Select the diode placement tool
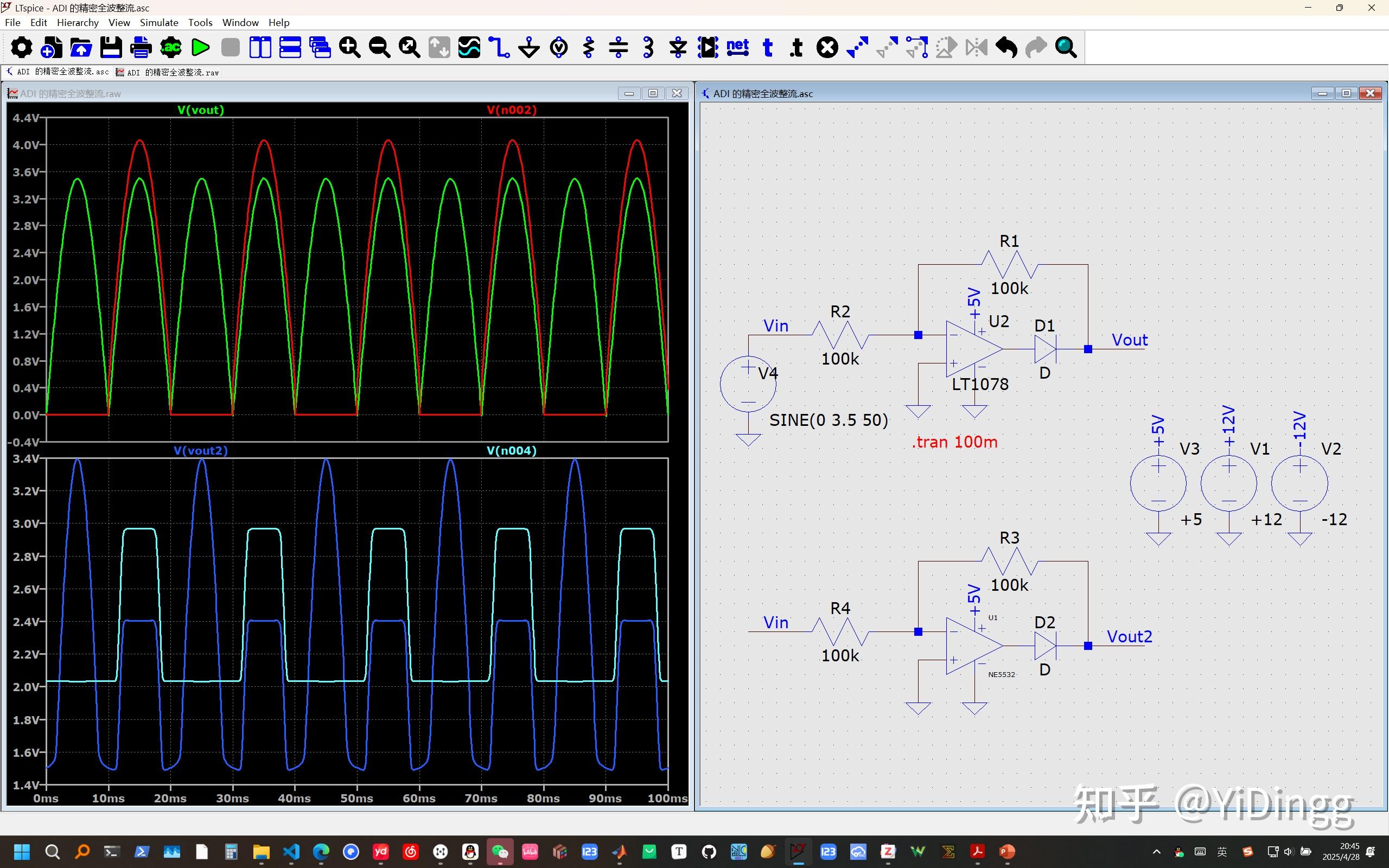This screenshot has height=868, width=1389. (678, 47)
